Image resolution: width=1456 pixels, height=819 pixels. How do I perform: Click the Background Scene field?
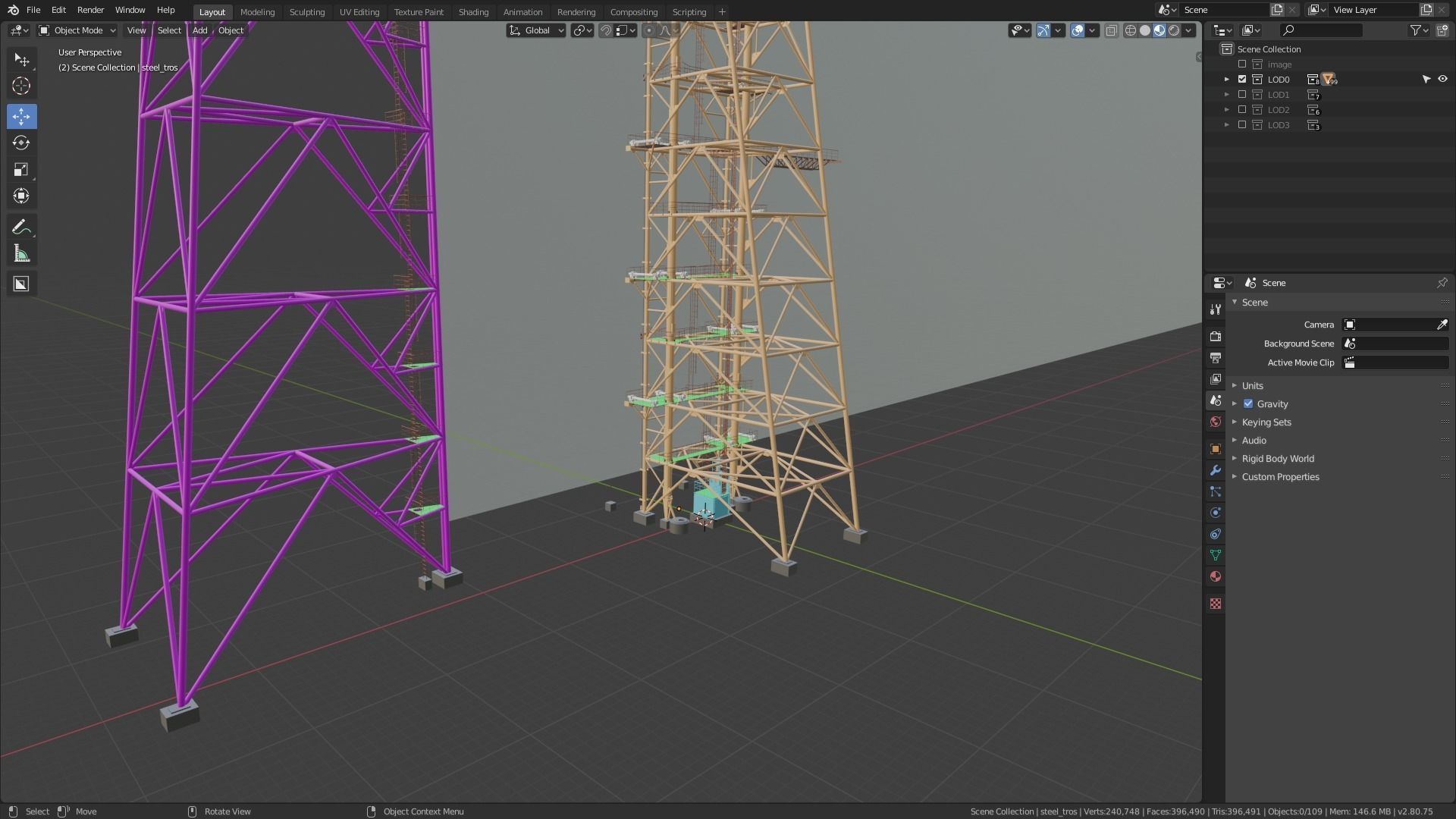pos(1395,344)
